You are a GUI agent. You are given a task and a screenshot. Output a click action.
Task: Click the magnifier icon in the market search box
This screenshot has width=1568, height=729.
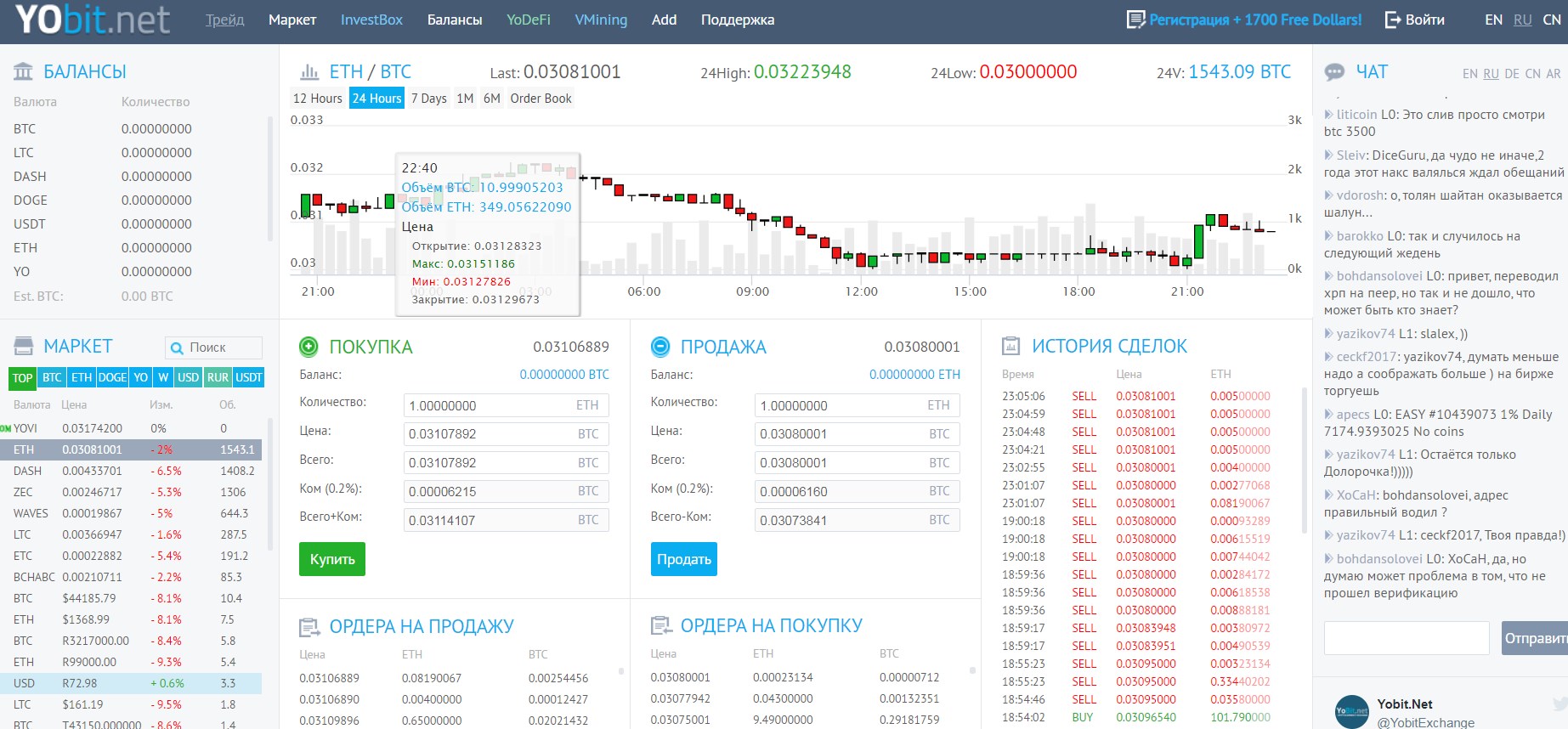(x=177, y=348)
